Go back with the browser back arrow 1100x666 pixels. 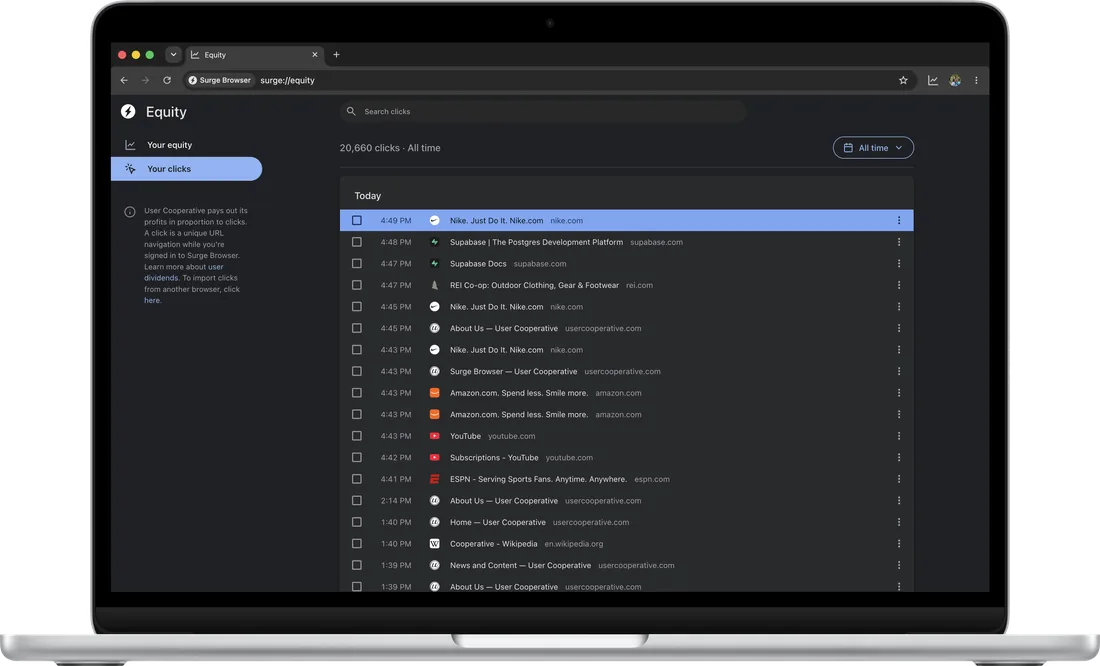pyautogui.click(x=124, y=81)
